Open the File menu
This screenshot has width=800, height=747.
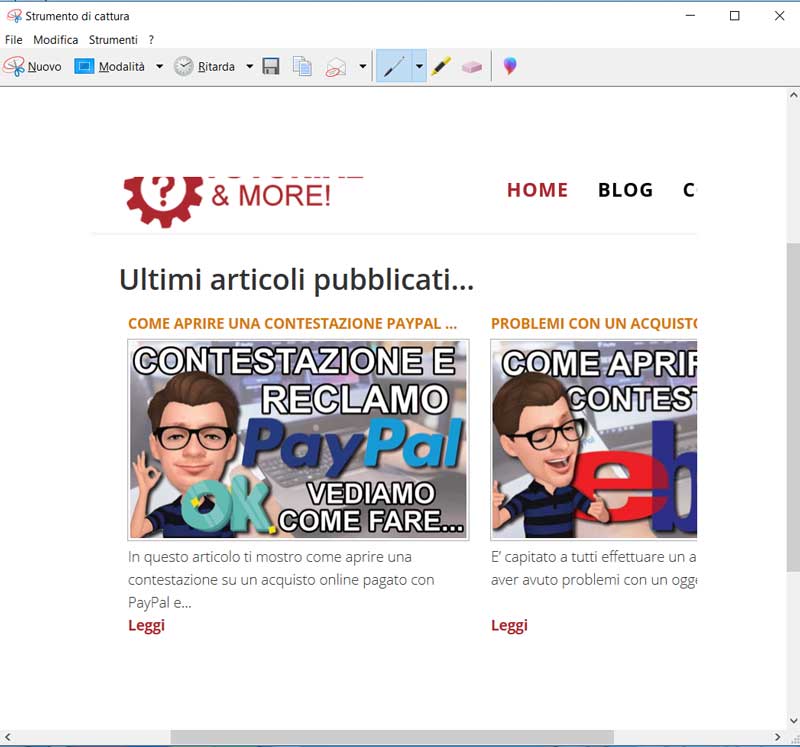click(14, 40)
